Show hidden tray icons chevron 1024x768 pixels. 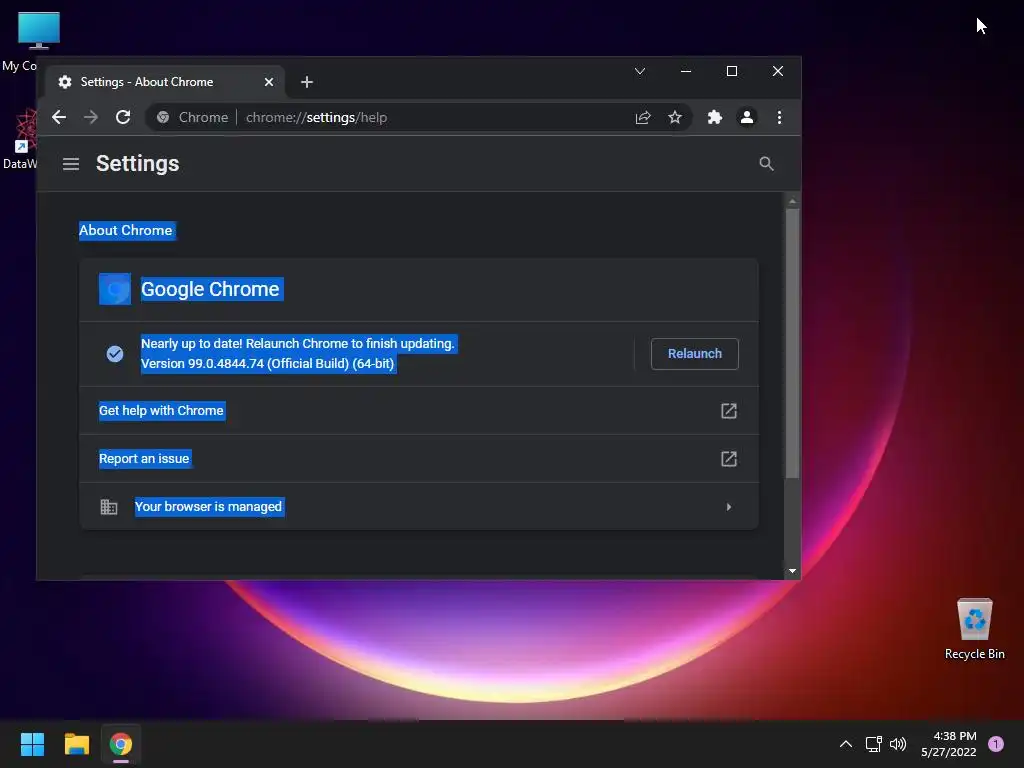pyautogui.click(x=846, y=744)
